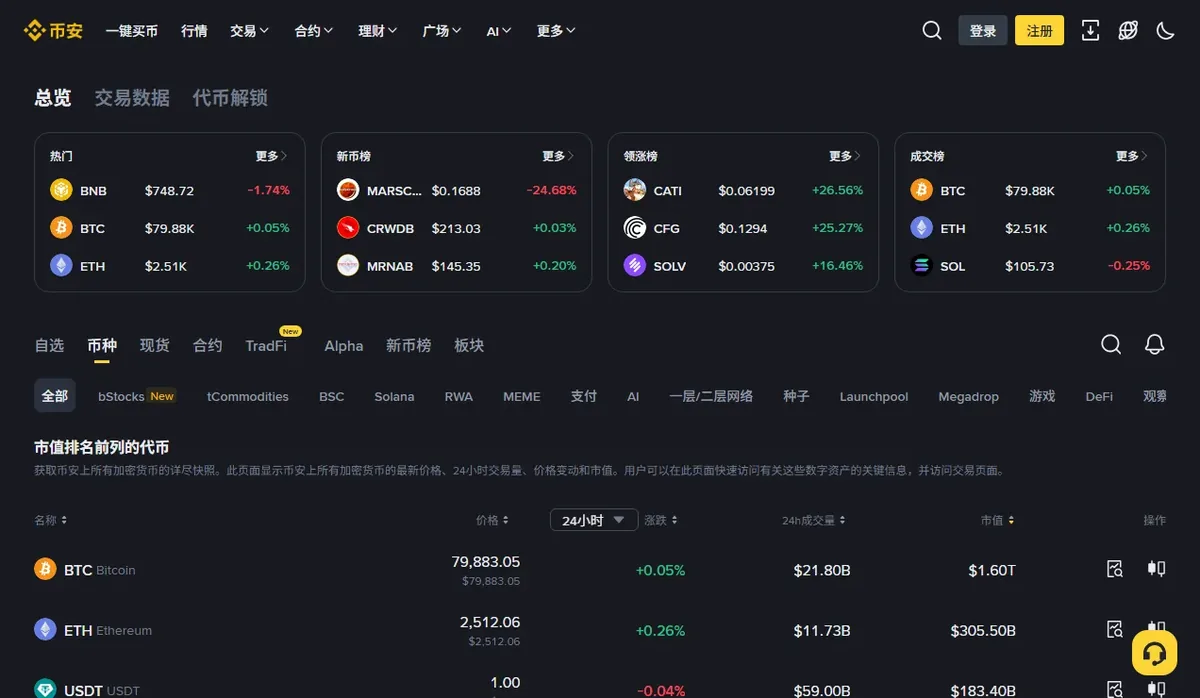This screenshot has width=1200, height=698.
Task: Switch to 自选 tab
Action: tap(49, 345)
